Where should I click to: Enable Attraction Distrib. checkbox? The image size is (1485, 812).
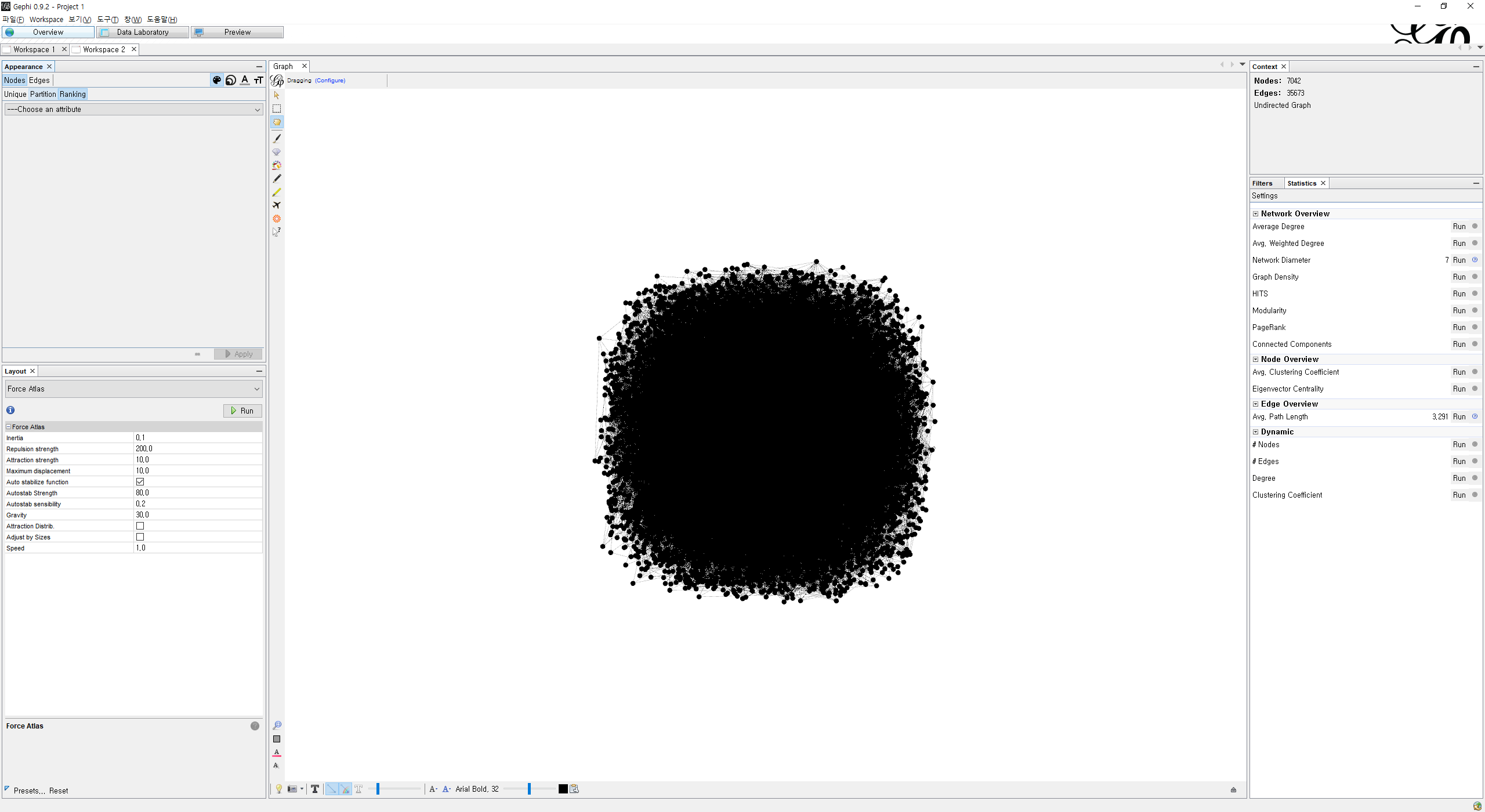(x=140, y=526)
